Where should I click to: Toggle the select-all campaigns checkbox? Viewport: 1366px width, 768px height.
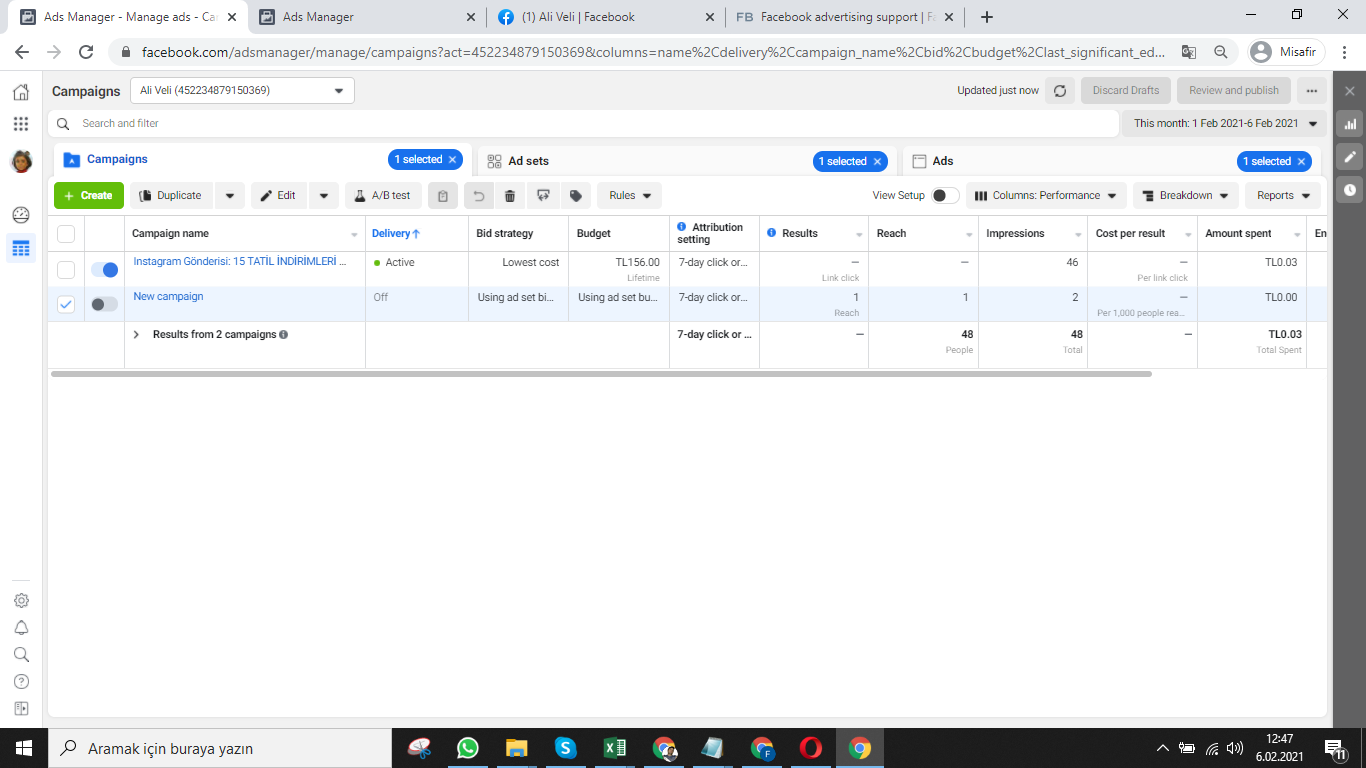(66, 234)
